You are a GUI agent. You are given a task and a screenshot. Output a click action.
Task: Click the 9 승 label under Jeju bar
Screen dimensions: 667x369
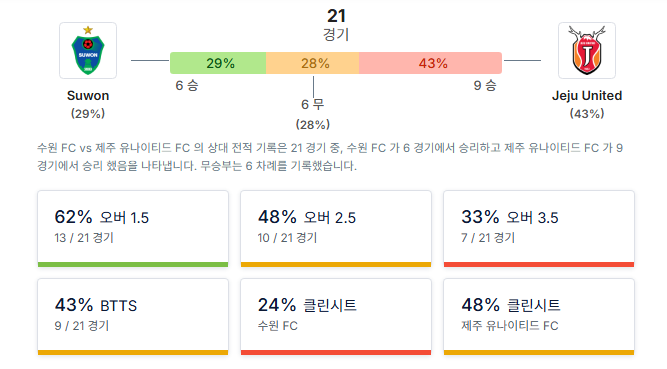[485, 85]
